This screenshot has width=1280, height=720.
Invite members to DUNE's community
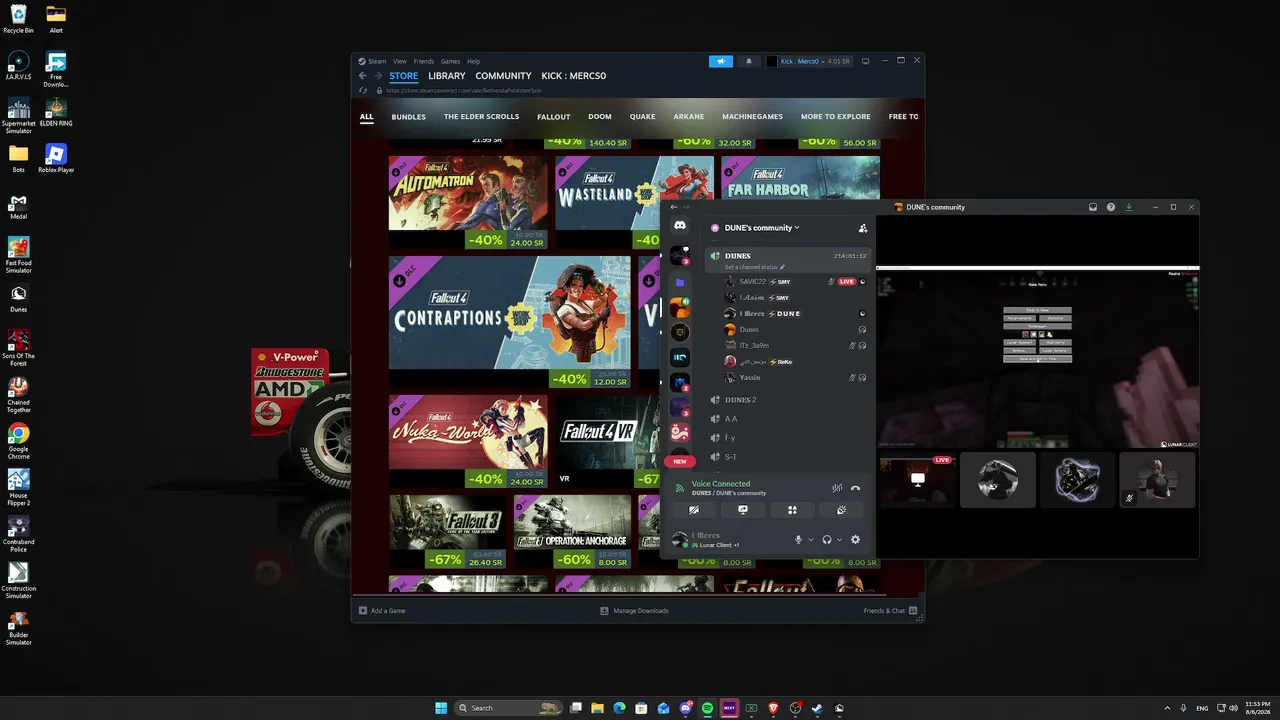tap(863, 228)
